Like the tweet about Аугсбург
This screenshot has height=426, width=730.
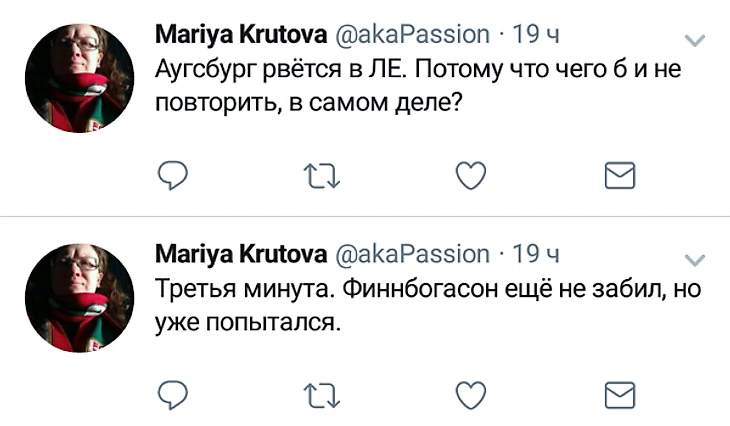[470, 176]
